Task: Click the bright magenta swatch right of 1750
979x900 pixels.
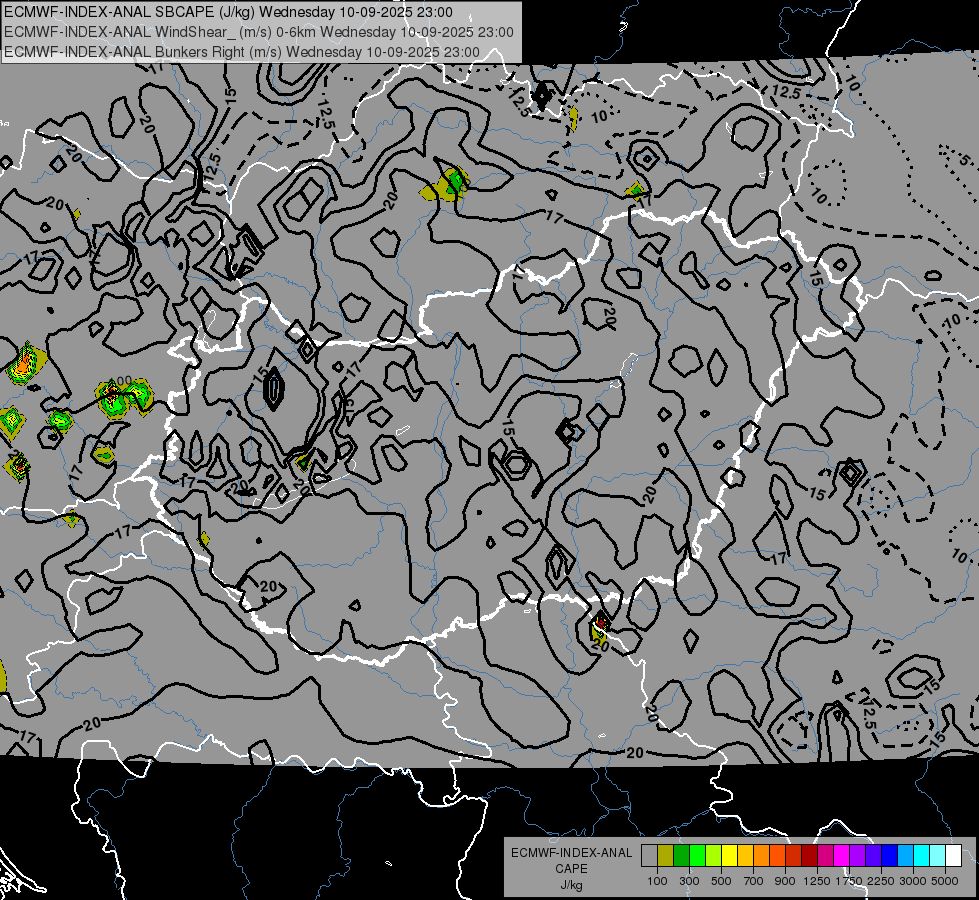Action: point(842,855)
